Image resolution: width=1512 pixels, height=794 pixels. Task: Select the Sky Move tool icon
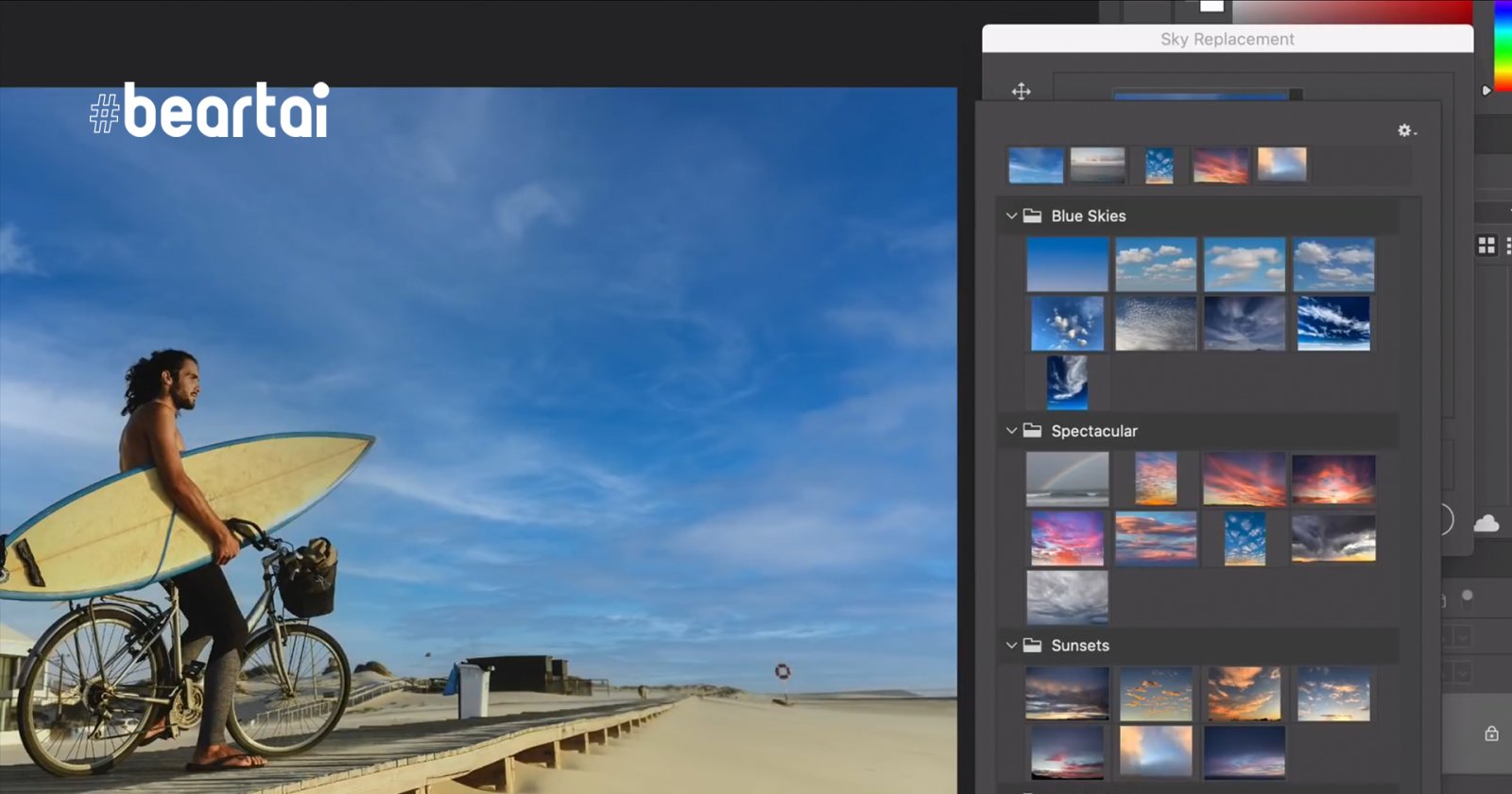1021,92
